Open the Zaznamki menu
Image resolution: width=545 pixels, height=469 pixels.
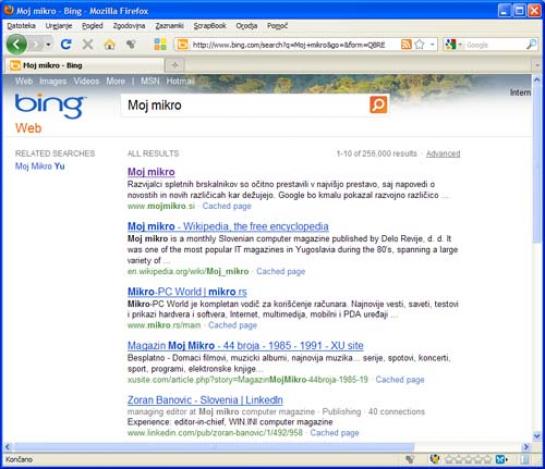[x=169, y=26]
